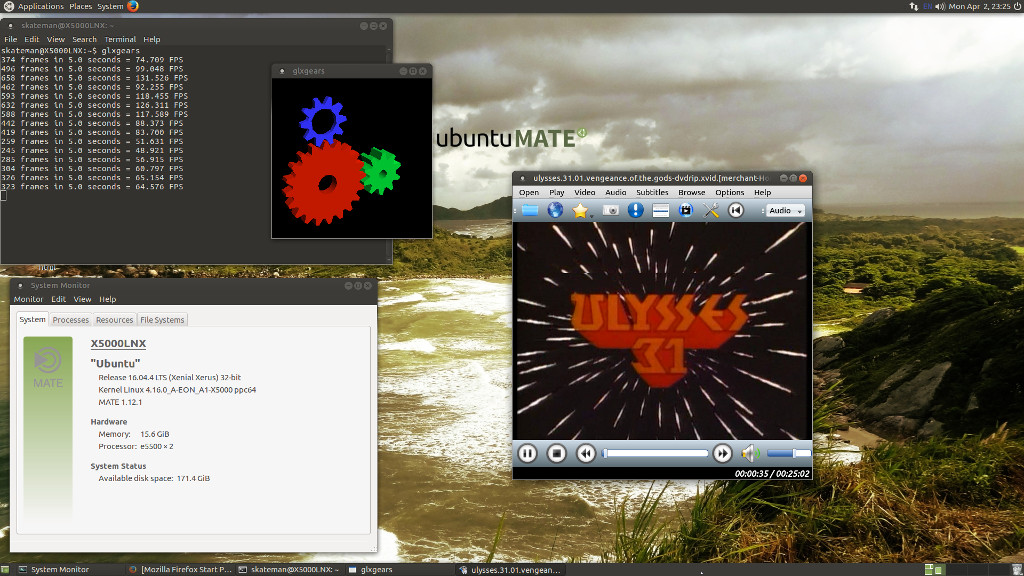
Task: Open the Video menu in SMPlayer
Action: tap(584, 193)
